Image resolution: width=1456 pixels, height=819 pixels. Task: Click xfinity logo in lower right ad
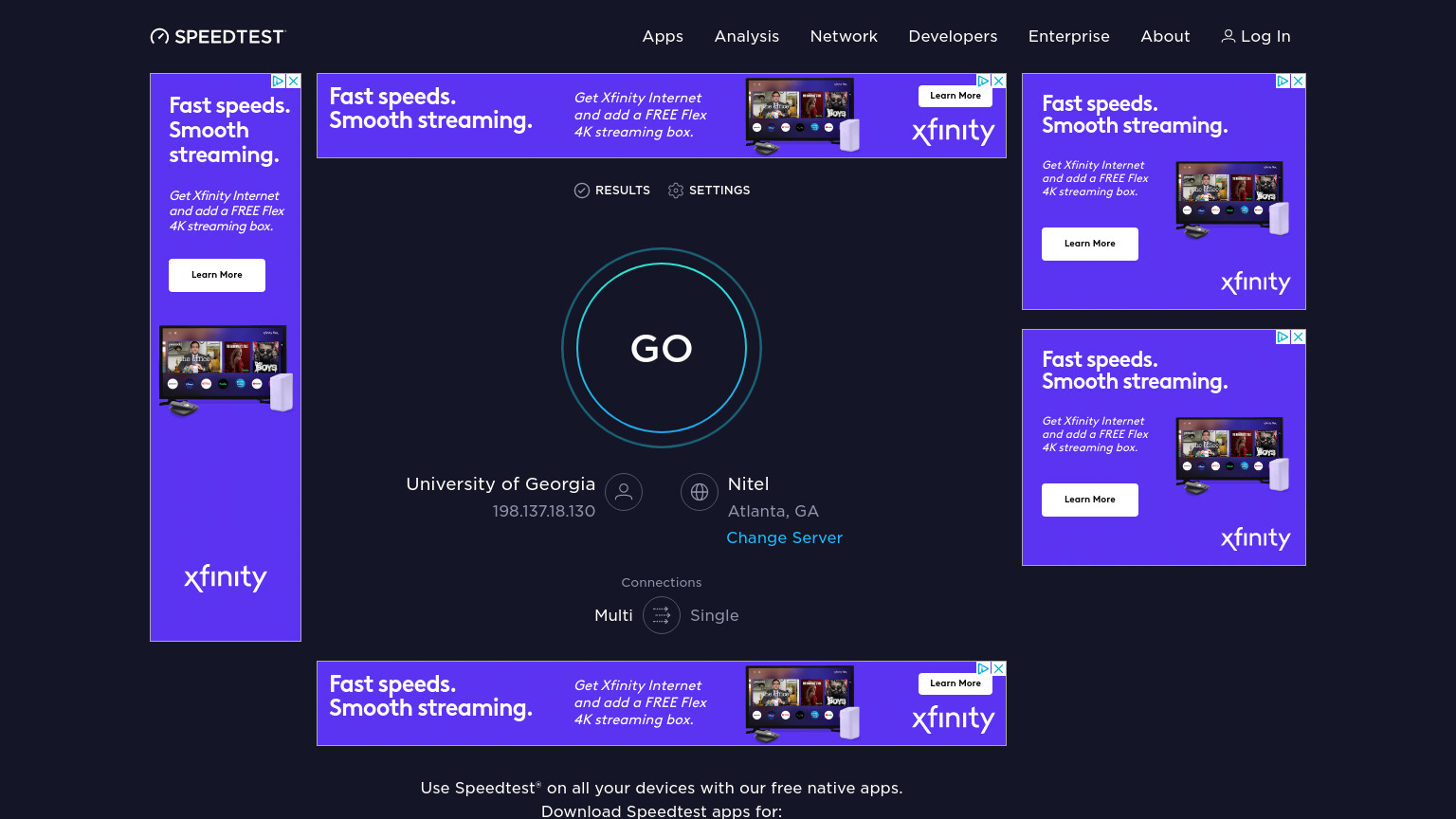click(x=1256, y=538)
